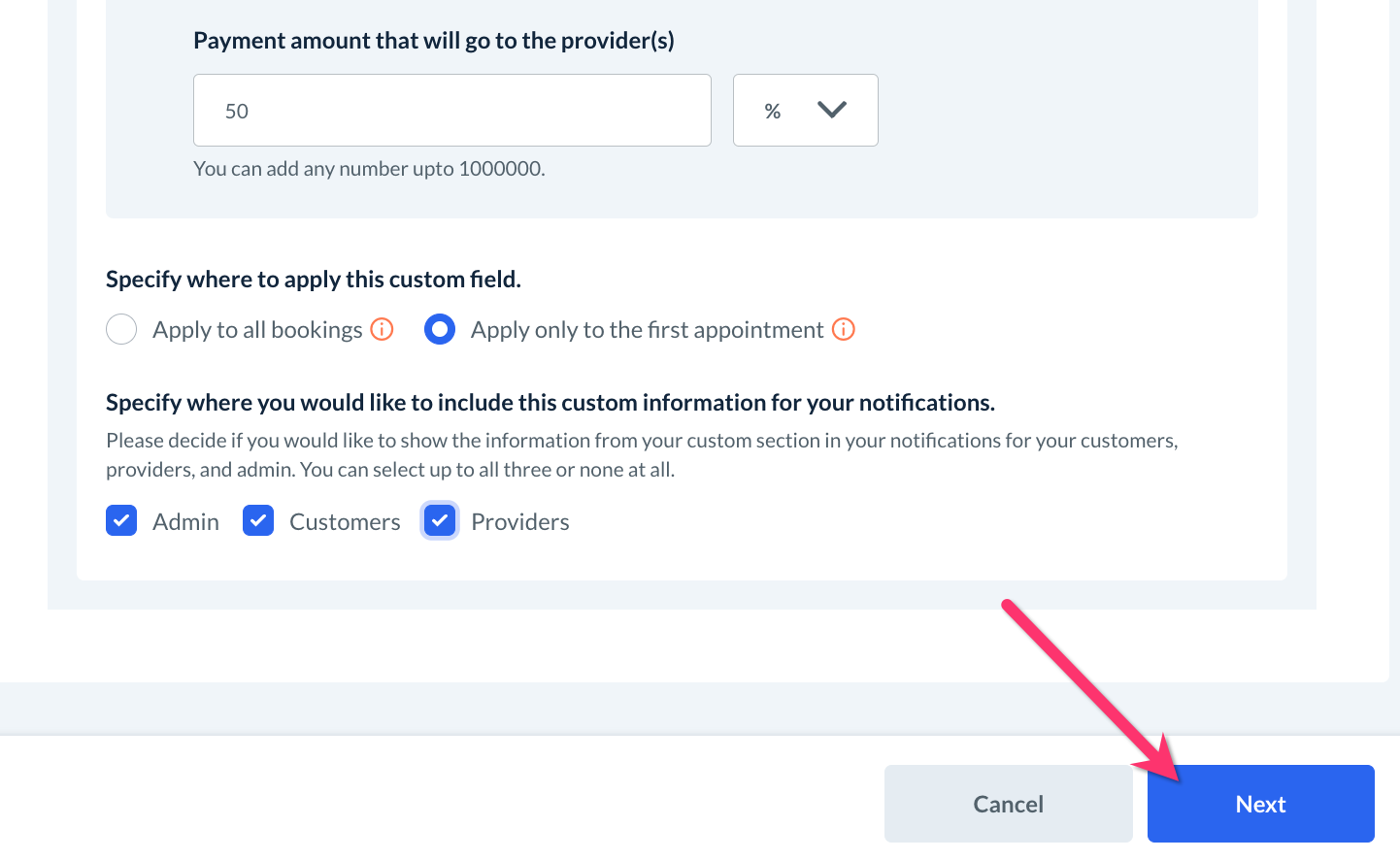The width and height of the screenshot is (1400, 860).
Task: Click the Apply to all bookings label
Action: point(257,330)
